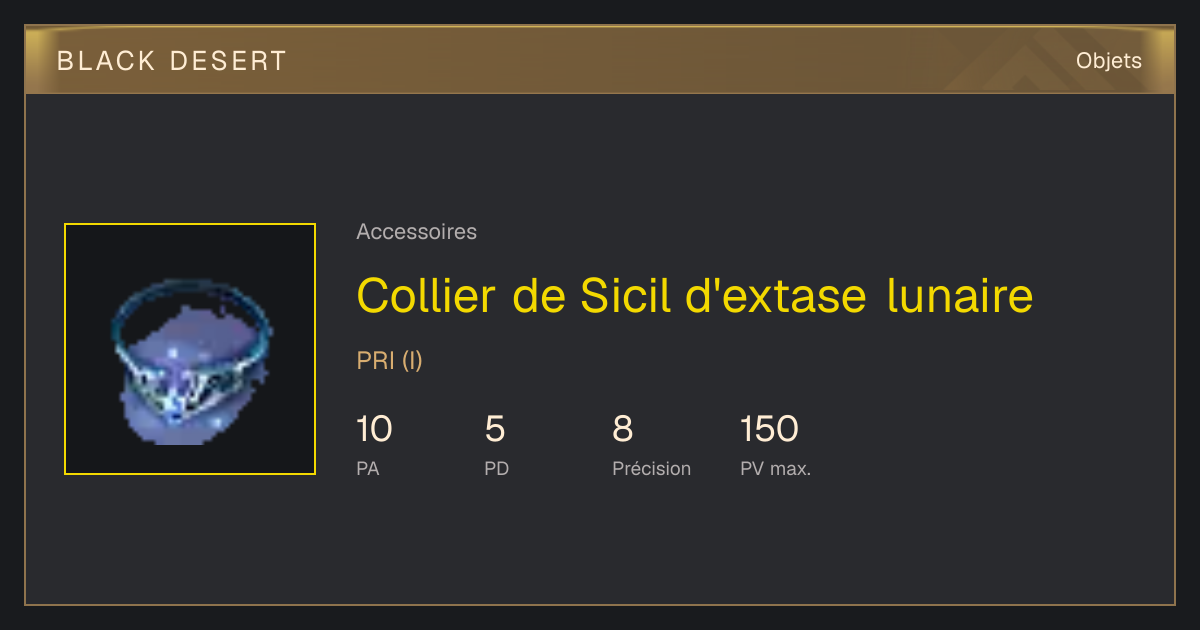Screen dimensions: 1200x630
Task: Click the PA value of 10
Action: click(x=374, y=430)
